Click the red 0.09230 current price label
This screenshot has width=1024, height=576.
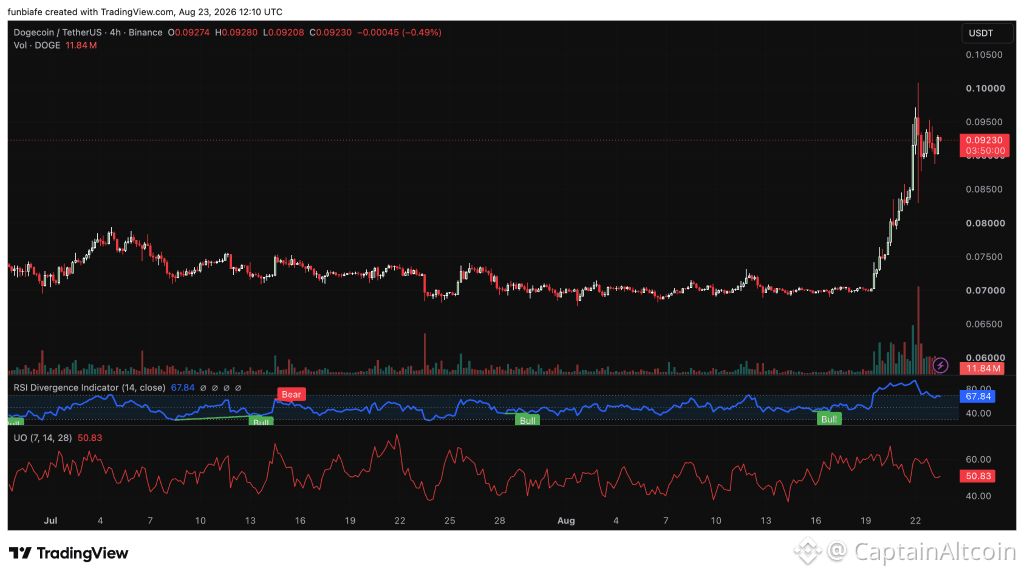click(x=984, y=140)
